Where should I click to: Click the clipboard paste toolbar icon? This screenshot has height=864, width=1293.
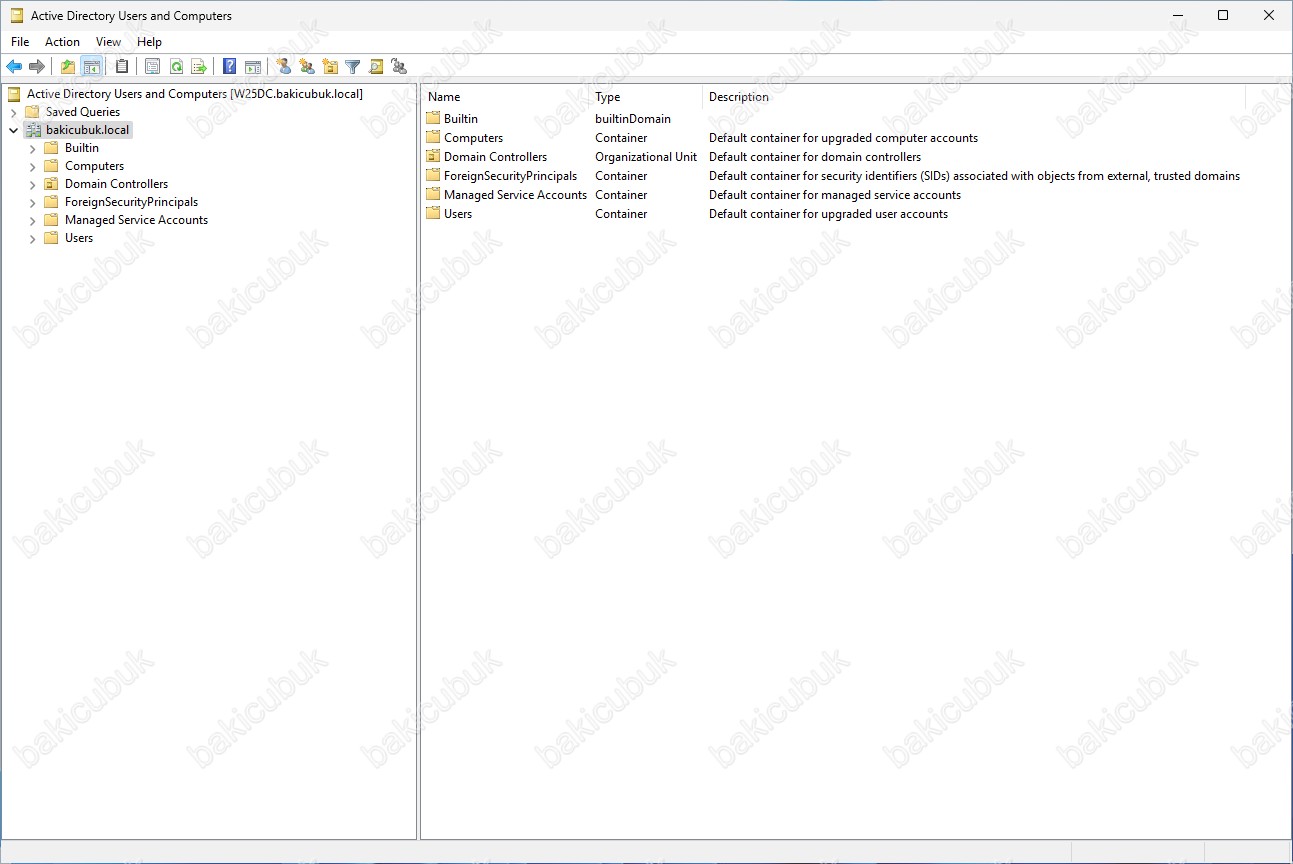[122, 67]
